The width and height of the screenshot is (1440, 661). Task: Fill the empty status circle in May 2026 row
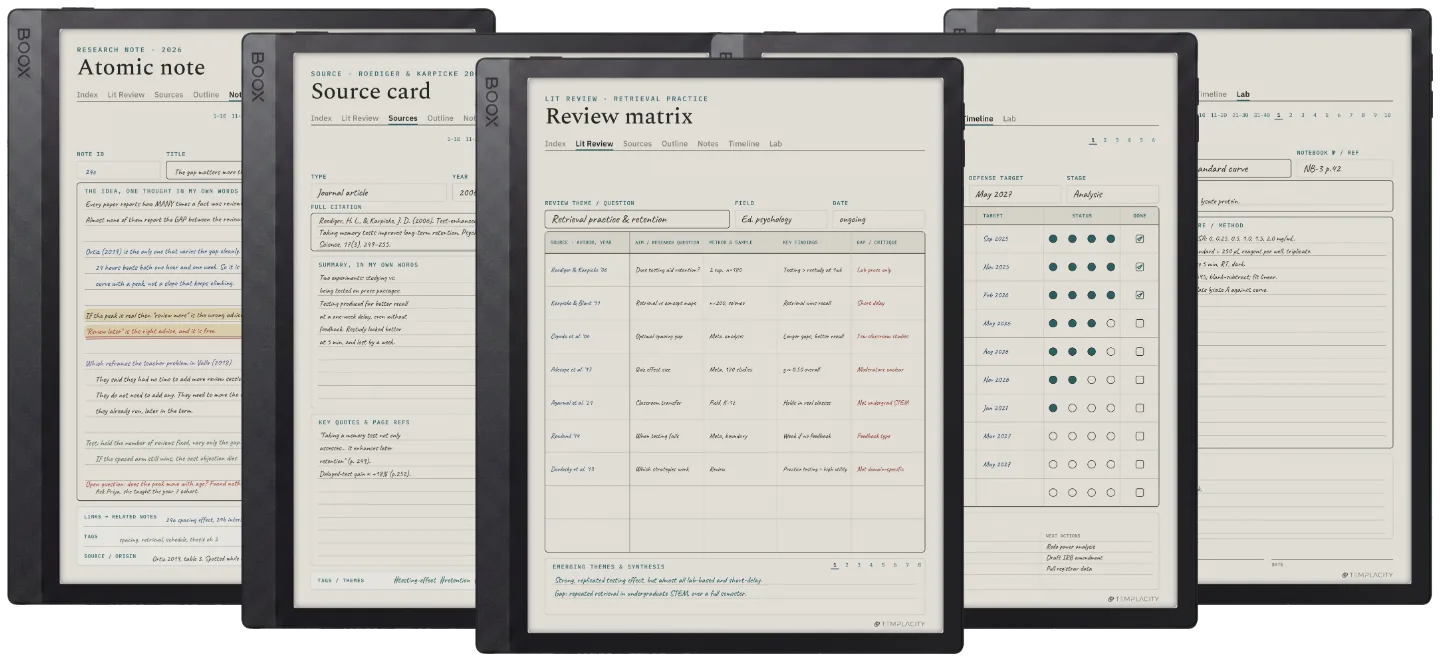click(x=1111, y=323)
